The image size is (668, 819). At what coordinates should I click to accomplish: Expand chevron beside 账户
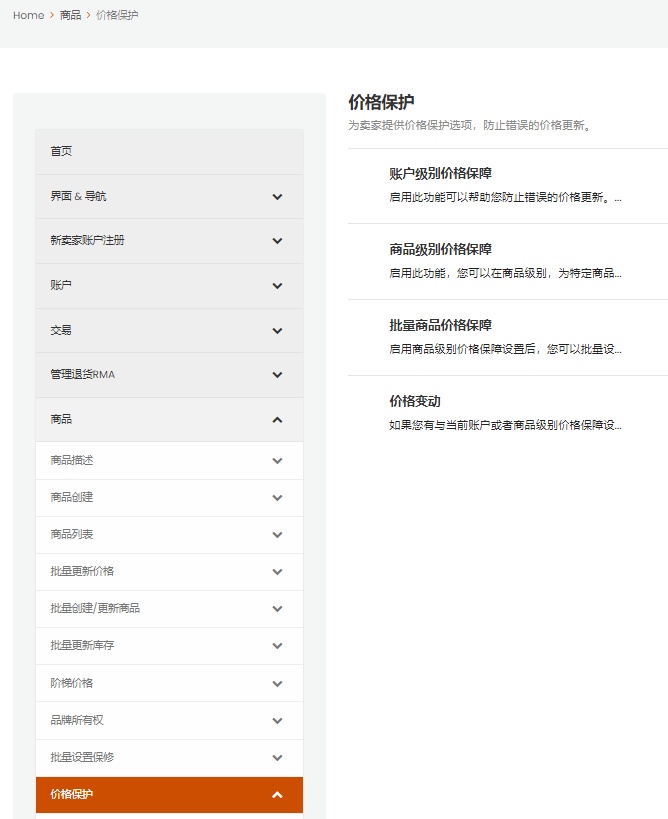(x=277, y=286)
